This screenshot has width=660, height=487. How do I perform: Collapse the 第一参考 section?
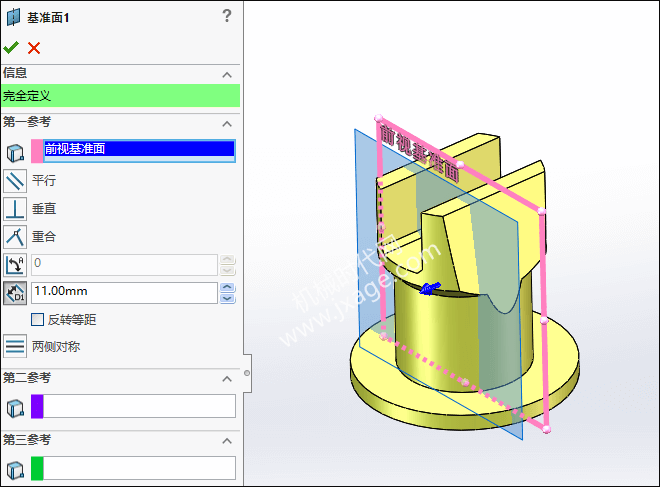[227, 124]
